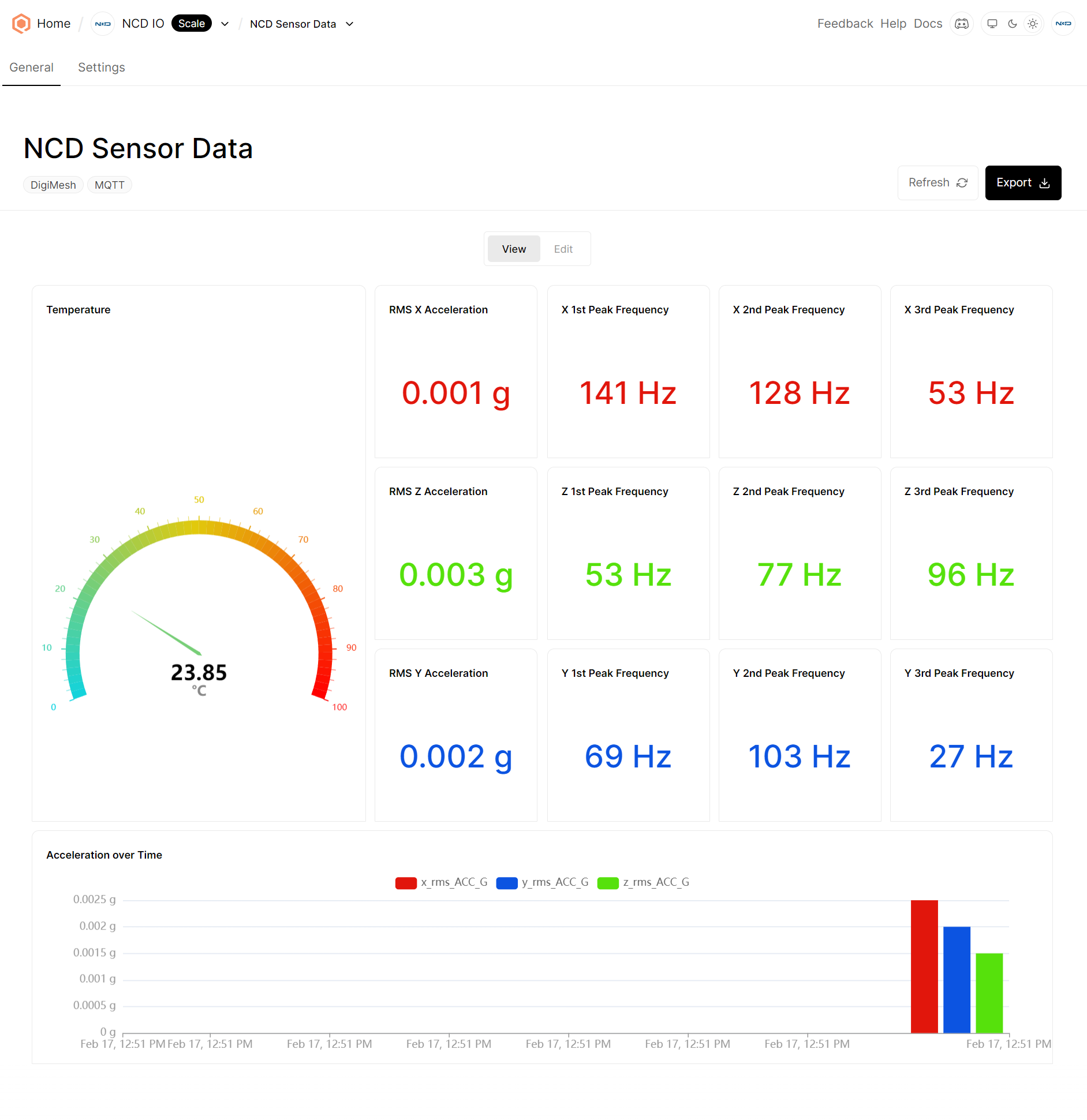Click the Y 2nd Peak Frequency value 103 Hz
Screen dimensions: 1087x1120
[x=800, y=756]
